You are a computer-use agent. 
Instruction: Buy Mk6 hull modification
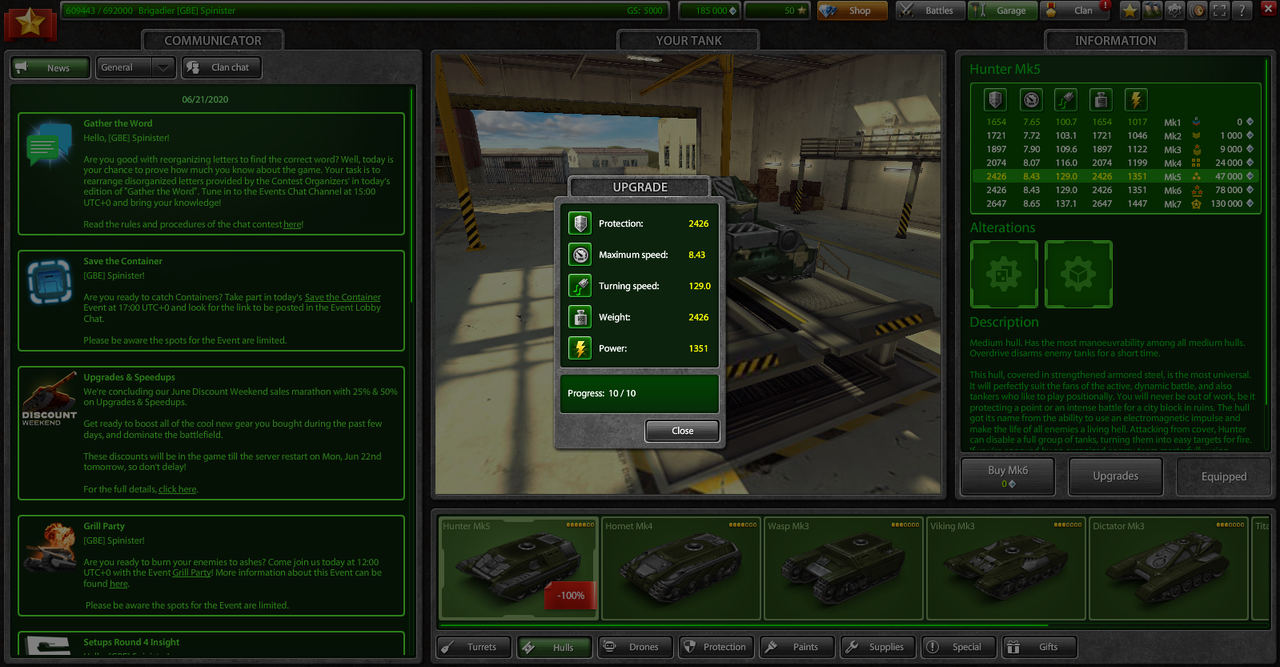pos(1008,477)
